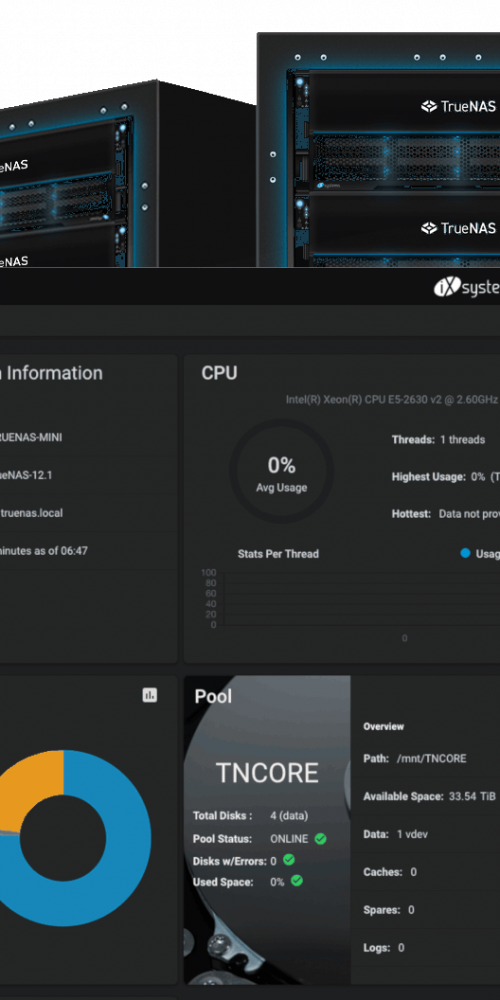Click the blue Usage legend dot
The height and width of the screenshot is (1000, 500).
click(466, 554)
